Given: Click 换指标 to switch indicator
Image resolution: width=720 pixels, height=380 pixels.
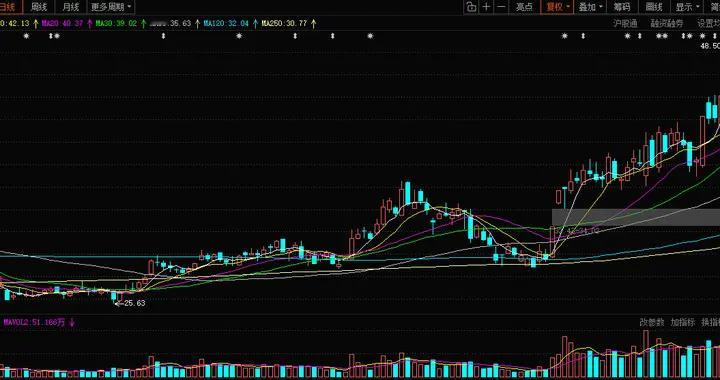Looking at the screenshot, I should (710, 323).
